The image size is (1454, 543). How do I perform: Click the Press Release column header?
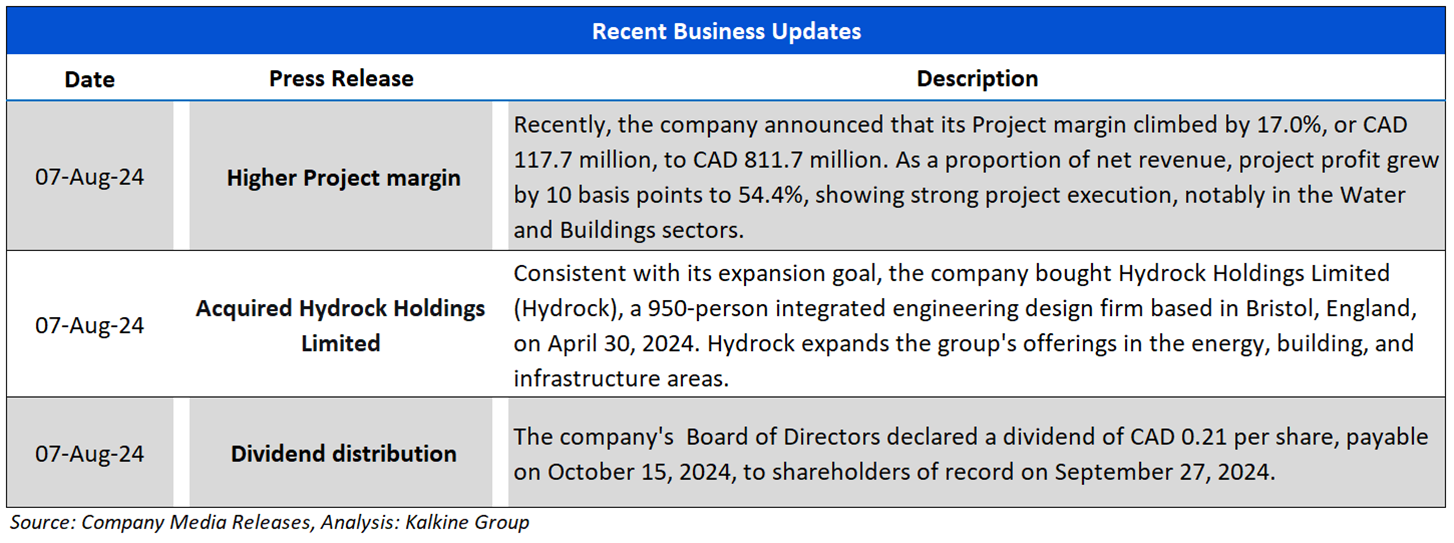(x=341, y=79)
